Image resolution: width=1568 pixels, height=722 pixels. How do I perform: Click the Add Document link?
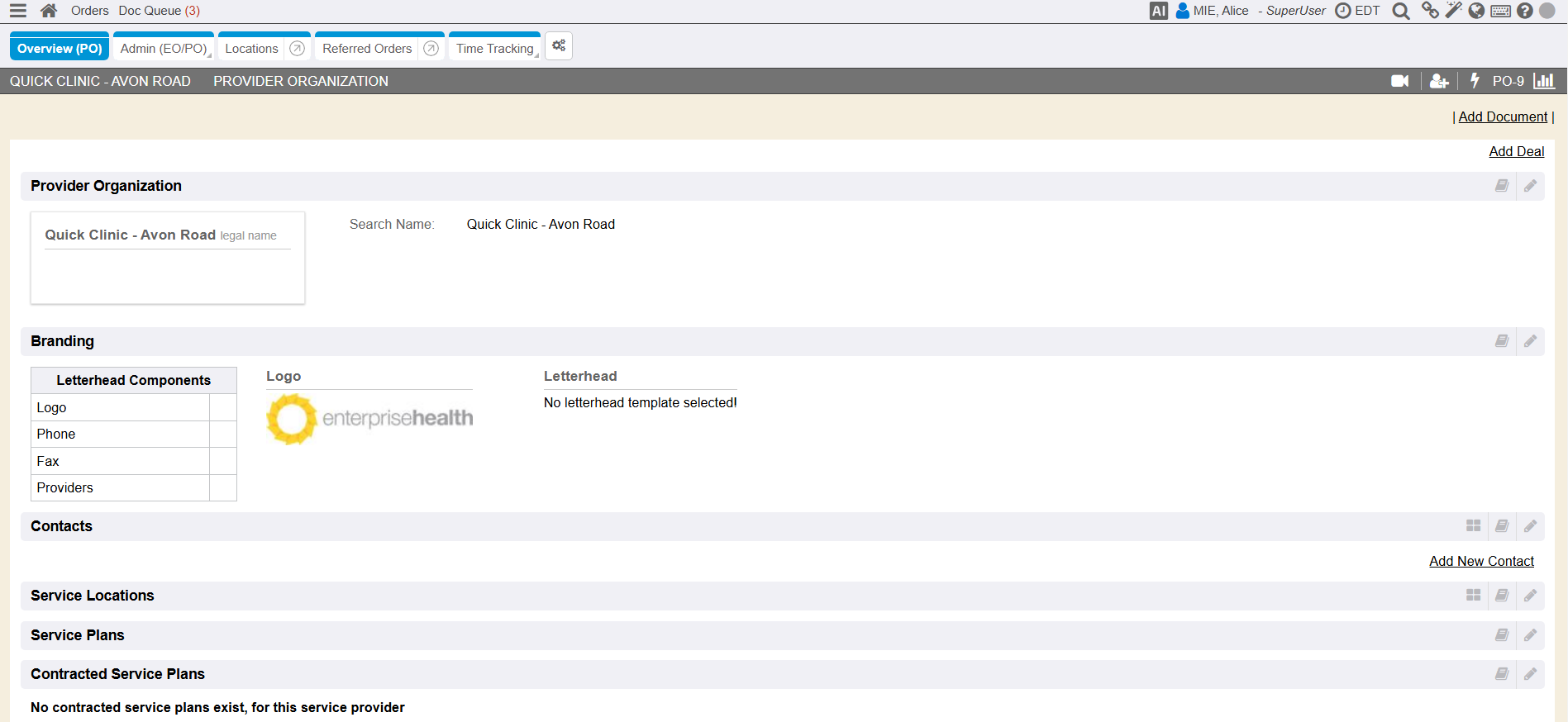[x=1502, y=117]
